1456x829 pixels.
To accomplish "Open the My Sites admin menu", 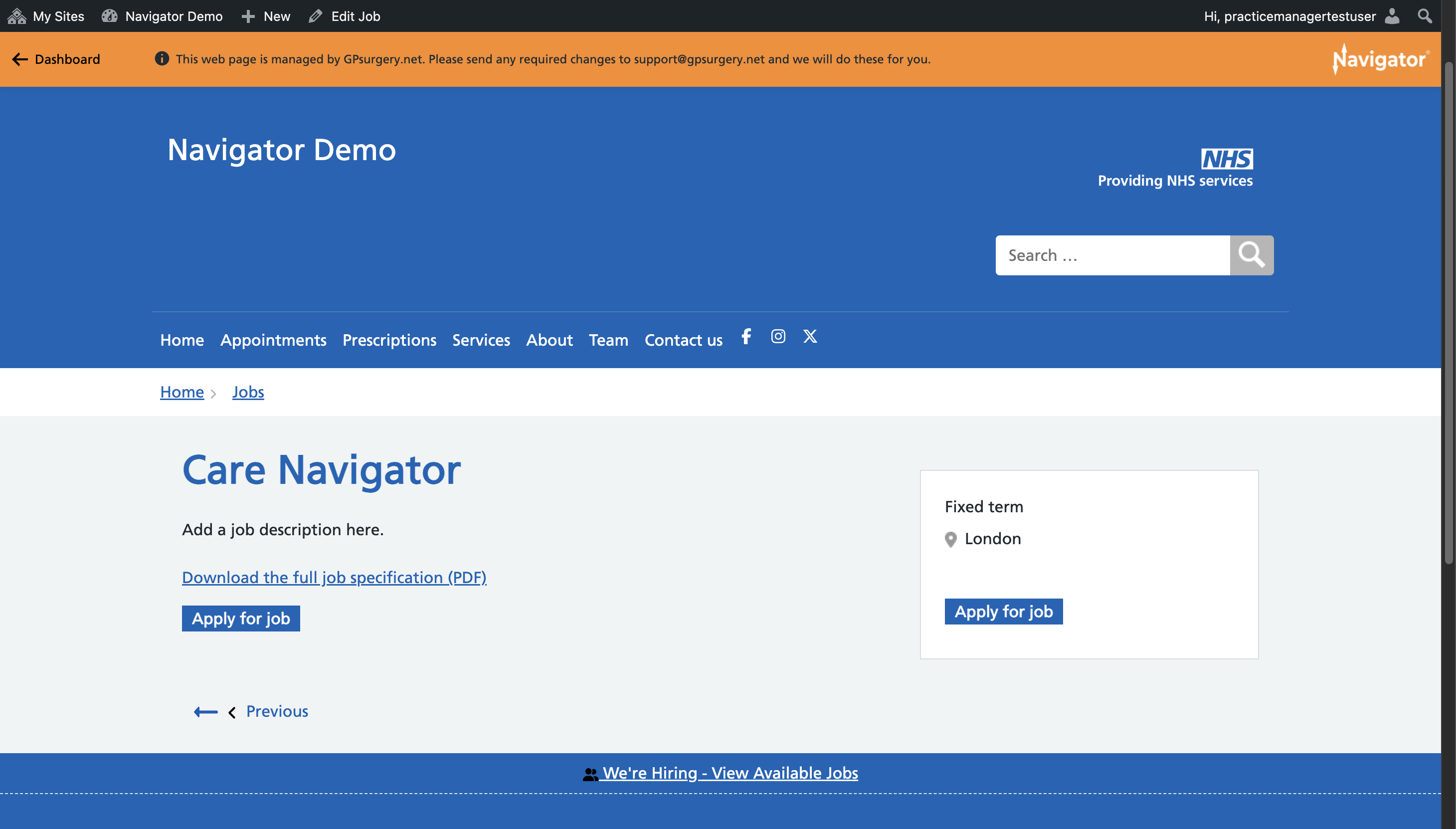I will click(x=46, y=16).
